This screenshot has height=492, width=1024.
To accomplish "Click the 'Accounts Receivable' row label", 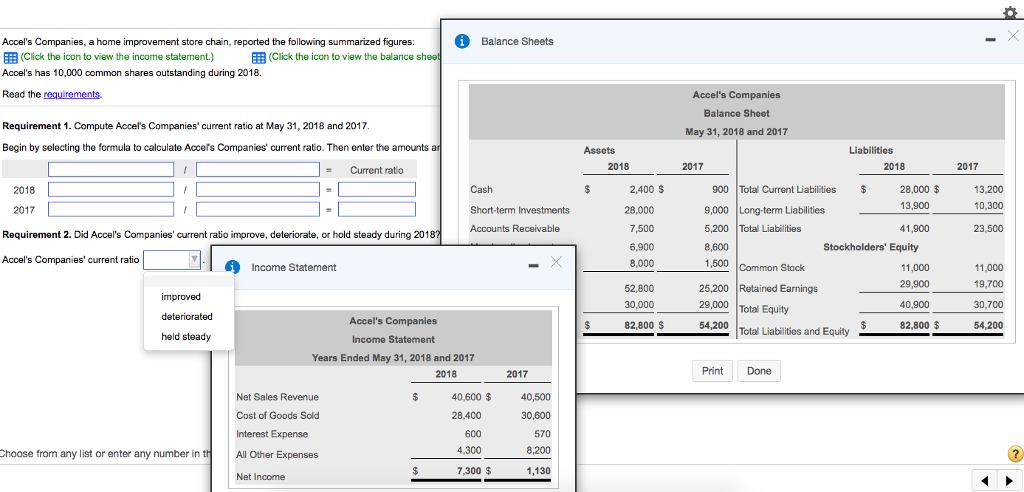I will 515,229.
